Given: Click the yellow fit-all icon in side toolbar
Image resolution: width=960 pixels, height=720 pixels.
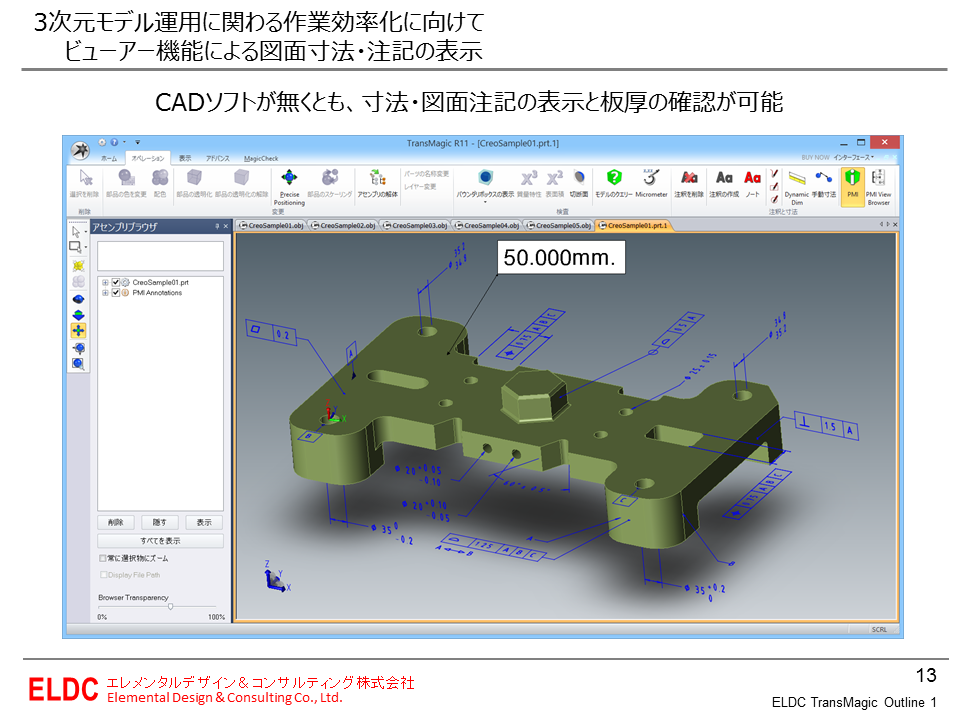Looking at the screenshot, I should (78, 265).
